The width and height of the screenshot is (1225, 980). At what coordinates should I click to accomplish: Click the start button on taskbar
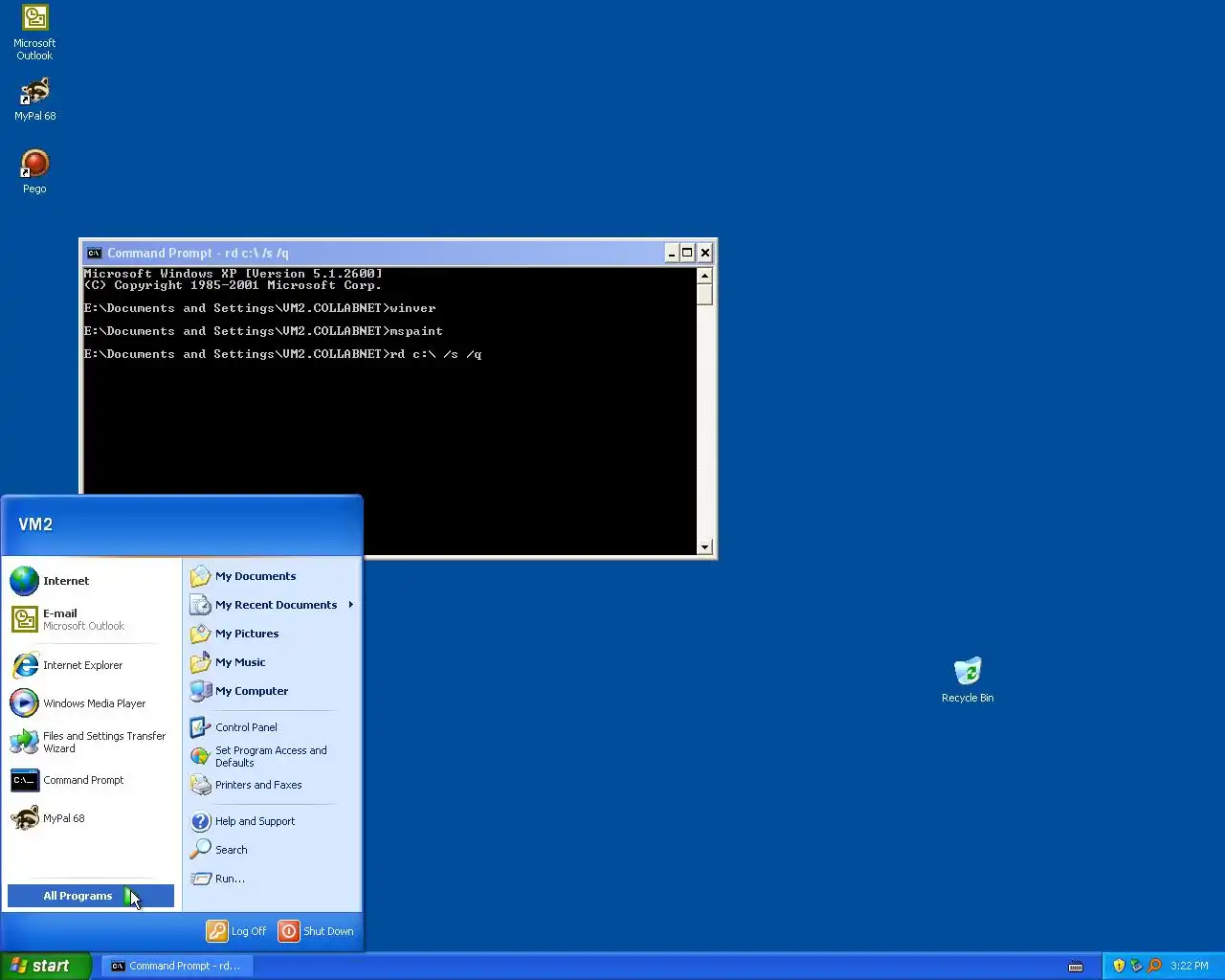coord(46,966)
